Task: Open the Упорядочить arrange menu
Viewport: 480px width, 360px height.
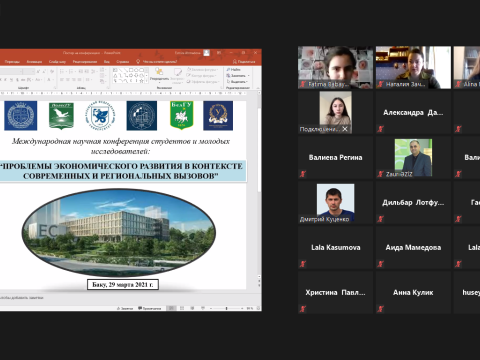Action: click(x=159, y=75)
